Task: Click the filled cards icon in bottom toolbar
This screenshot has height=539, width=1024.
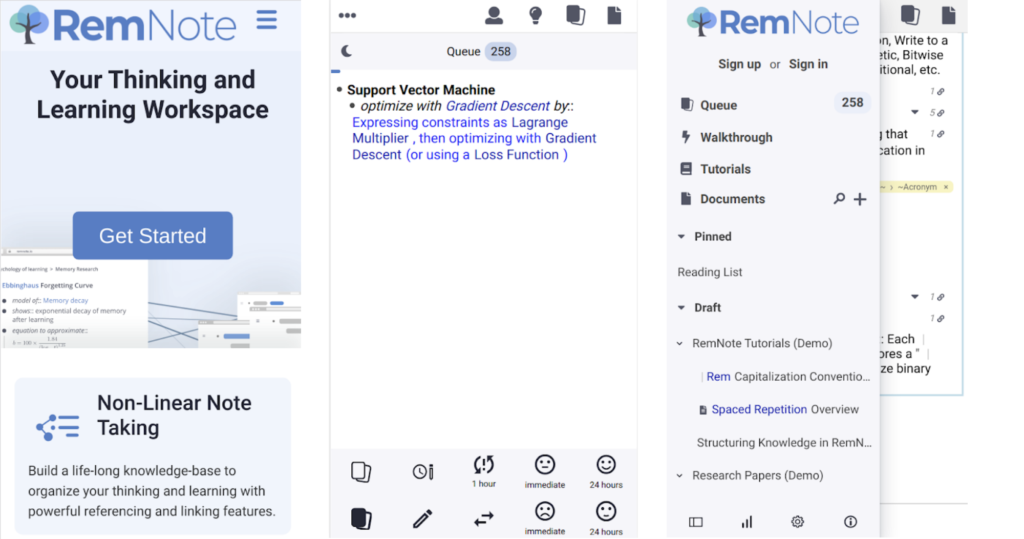Action: pyautogui.click(x=361, y=519)
